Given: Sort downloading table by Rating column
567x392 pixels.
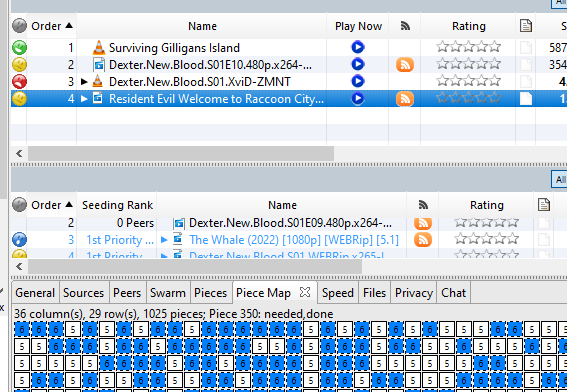Looking at the screenshot, I should pos(469,26).
